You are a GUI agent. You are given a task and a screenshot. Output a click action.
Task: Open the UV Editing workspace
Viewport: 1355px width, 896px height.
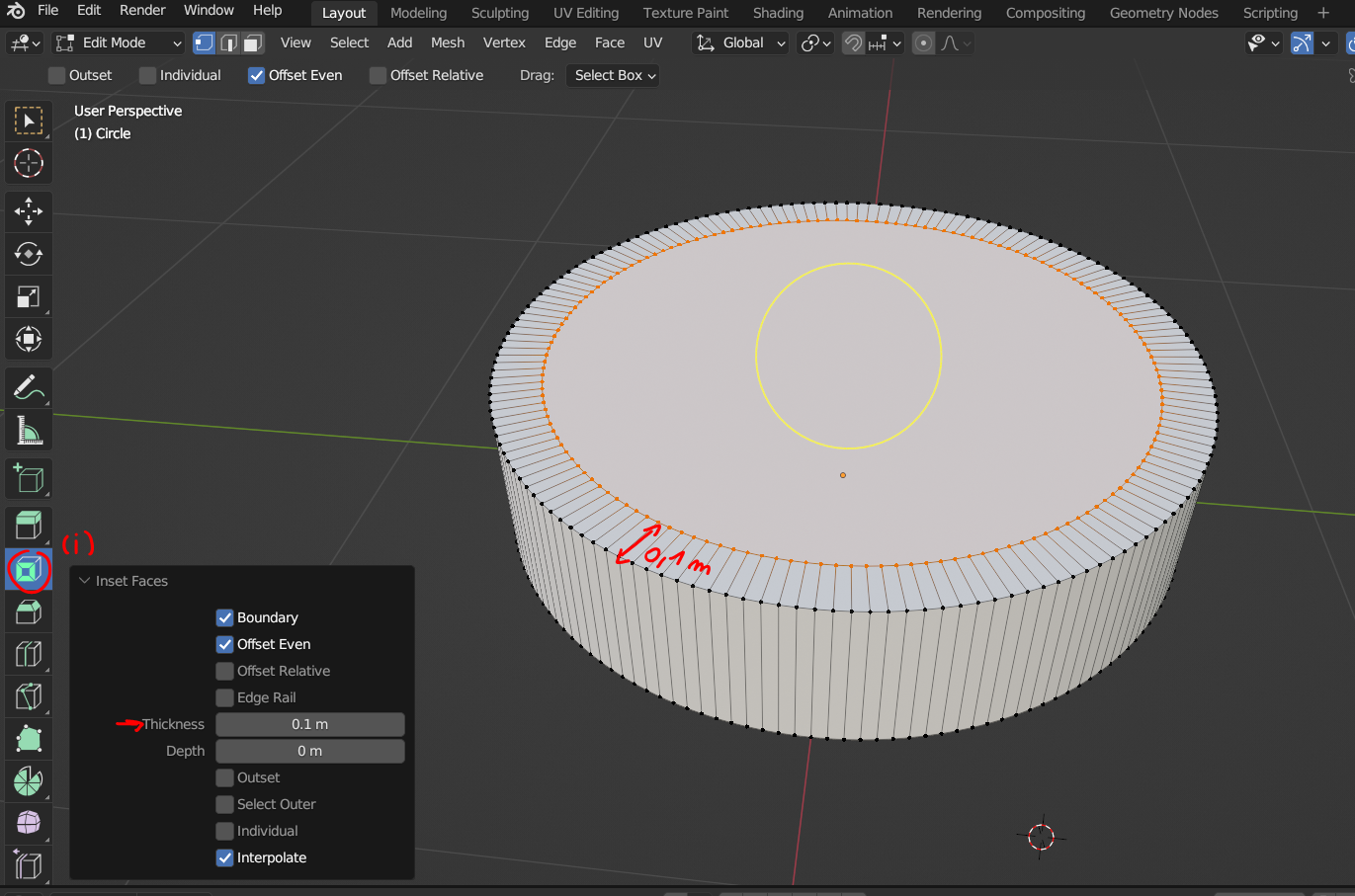pyautogui.click(x=586, y=13)
